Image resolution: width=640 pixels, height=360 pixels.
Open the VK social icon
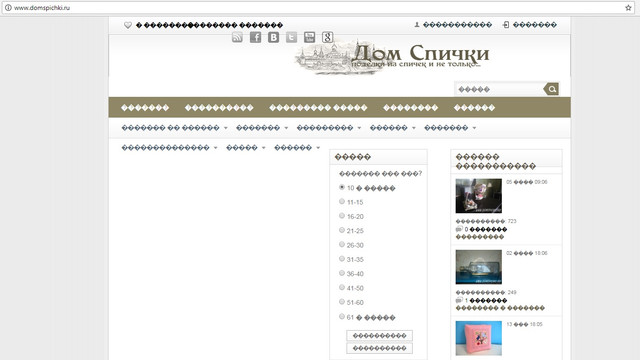point(273,38)
